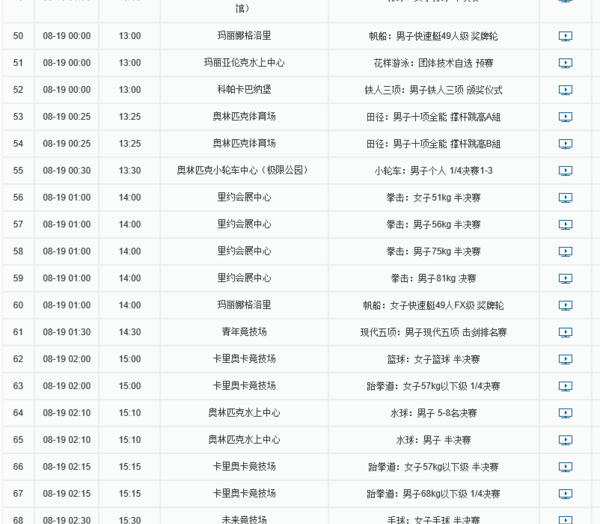The width and height of the screenshot is (600, 524).
Task: Open the video icon for row 57 boxing
Action: (x=565, y=225)
